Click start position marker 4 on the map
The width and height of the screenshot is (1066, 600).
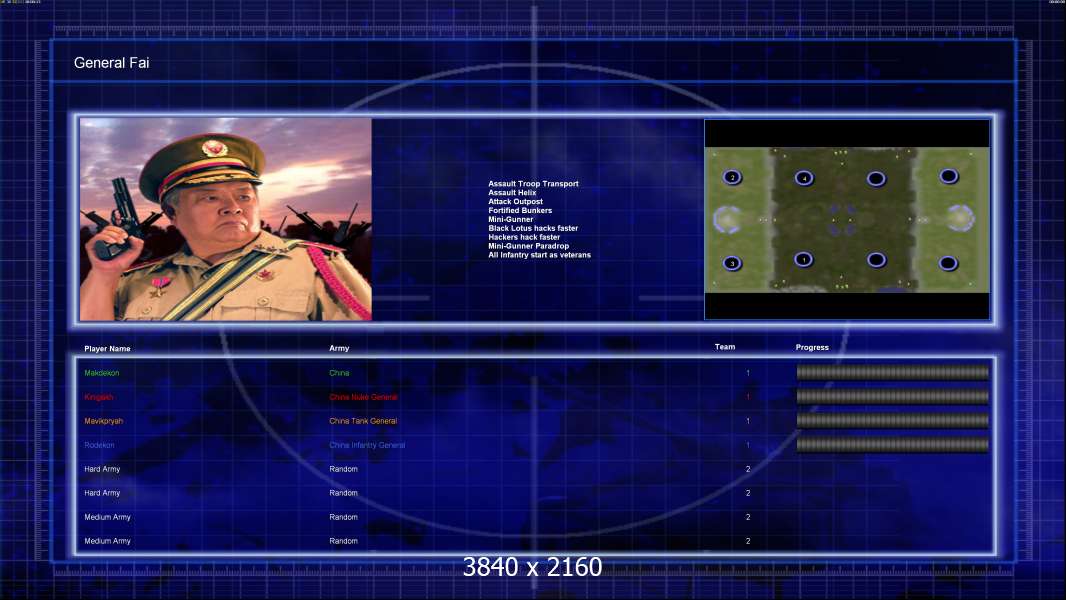804,178
